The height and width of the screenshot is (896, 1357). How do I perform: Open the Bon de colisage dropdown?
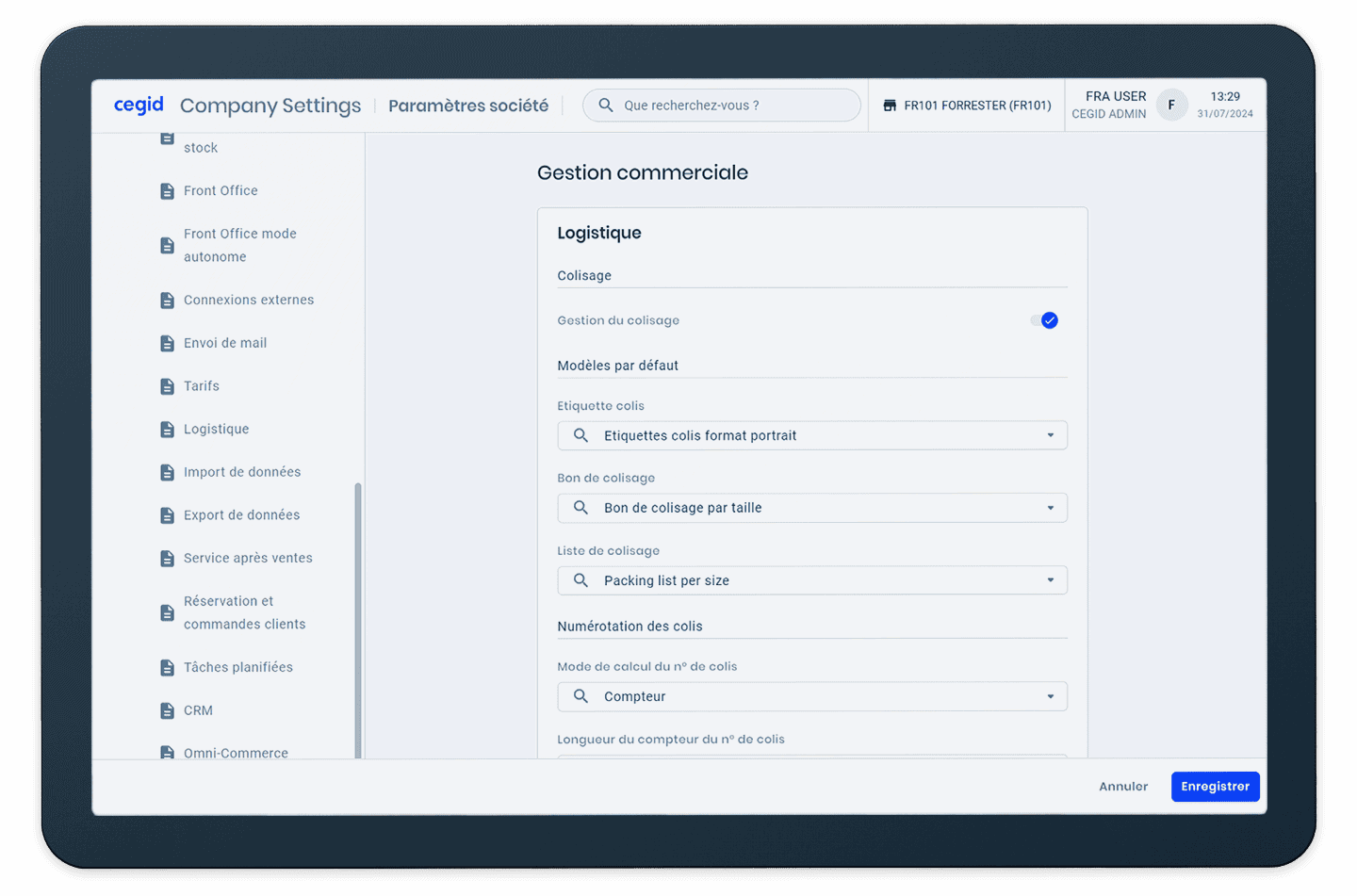point(1050,508)
